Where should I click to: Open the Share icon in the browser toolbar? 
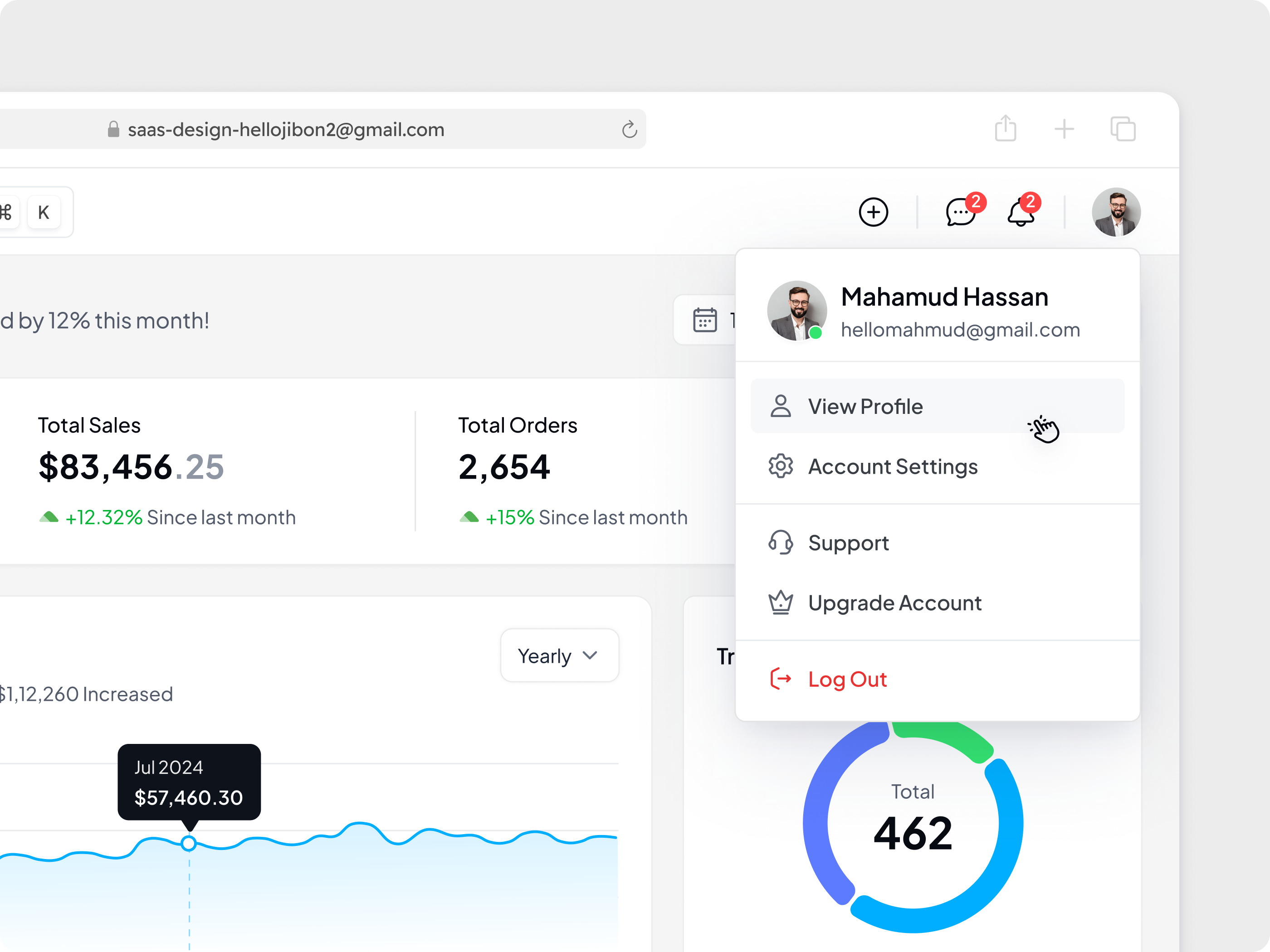coord(1005,129)
